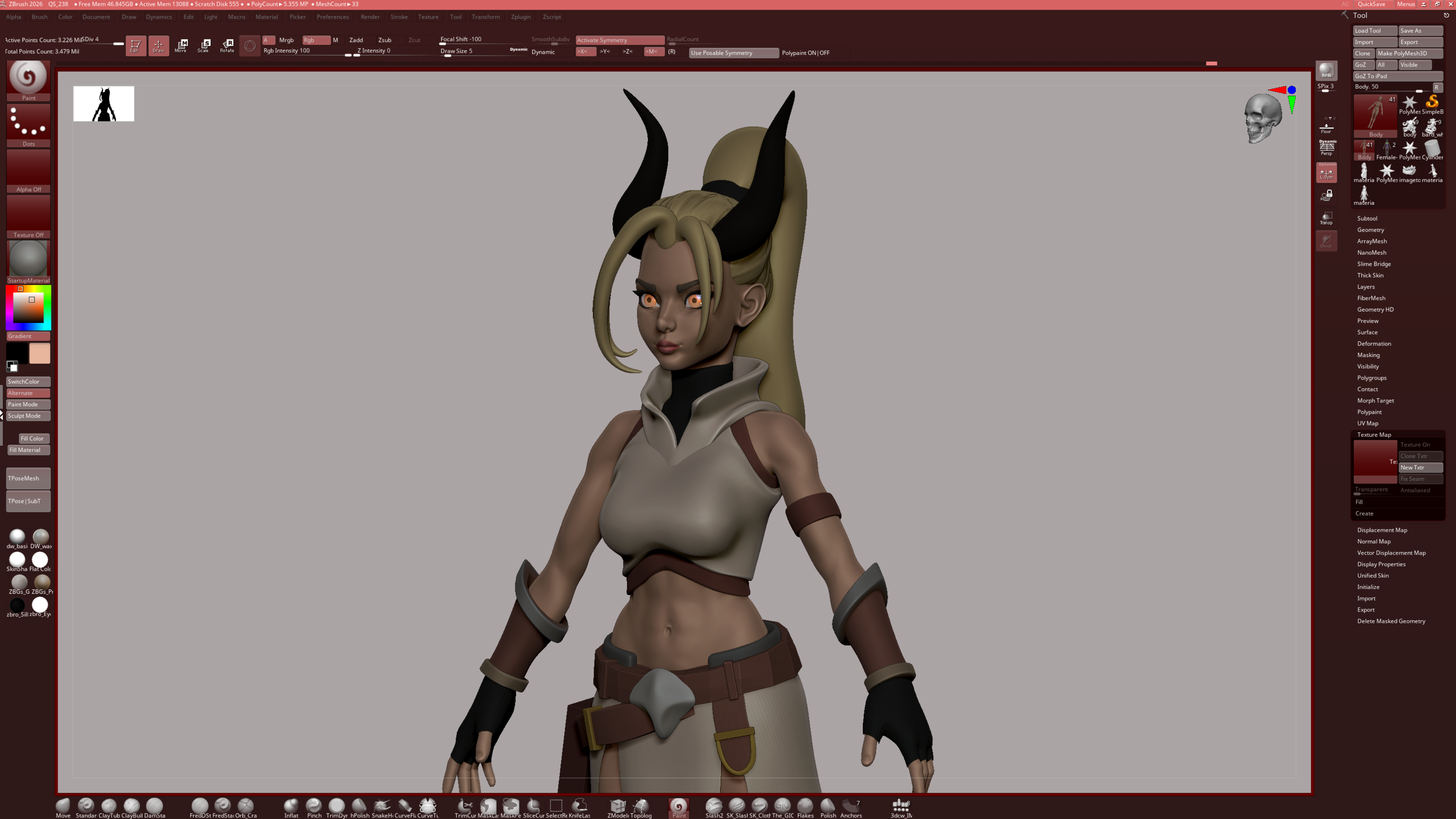The image size is (1456, 819).
Task: Open the Zplugin menu
Action: (x=520, y=17)
